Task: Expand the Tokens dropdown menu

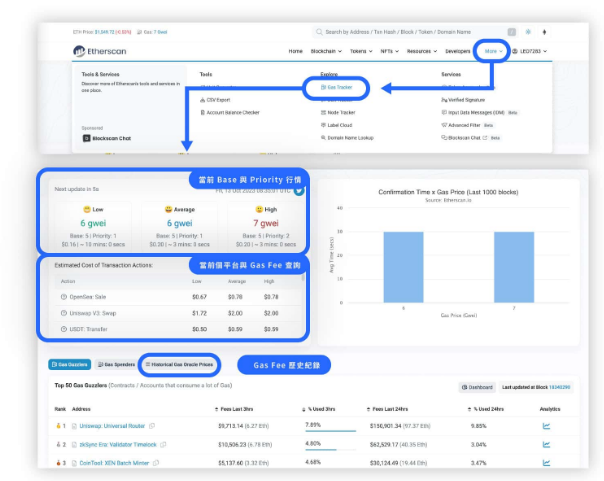Action: click(x=361, y=51)
